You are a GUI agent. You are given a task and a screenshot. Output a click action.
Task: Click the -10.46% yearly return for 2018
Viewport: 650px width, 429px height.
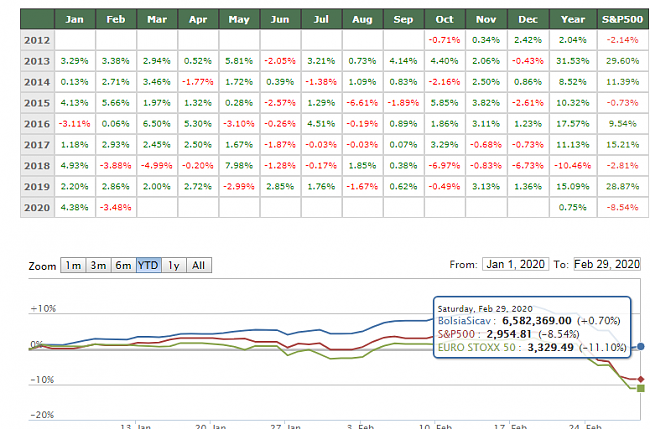tap(572, 166)
